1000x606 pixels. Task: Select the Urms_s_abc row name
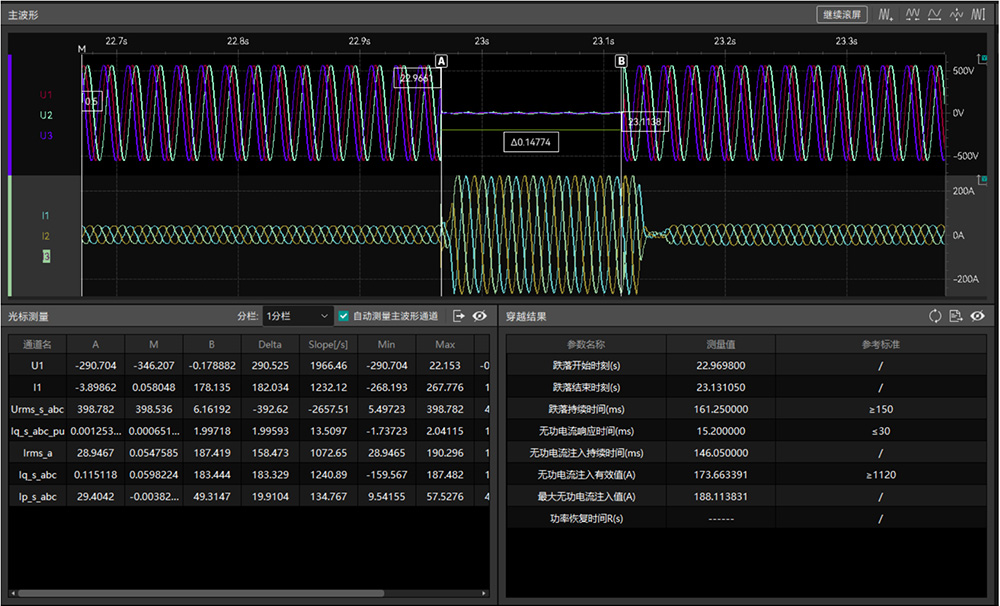pos(37,410)
